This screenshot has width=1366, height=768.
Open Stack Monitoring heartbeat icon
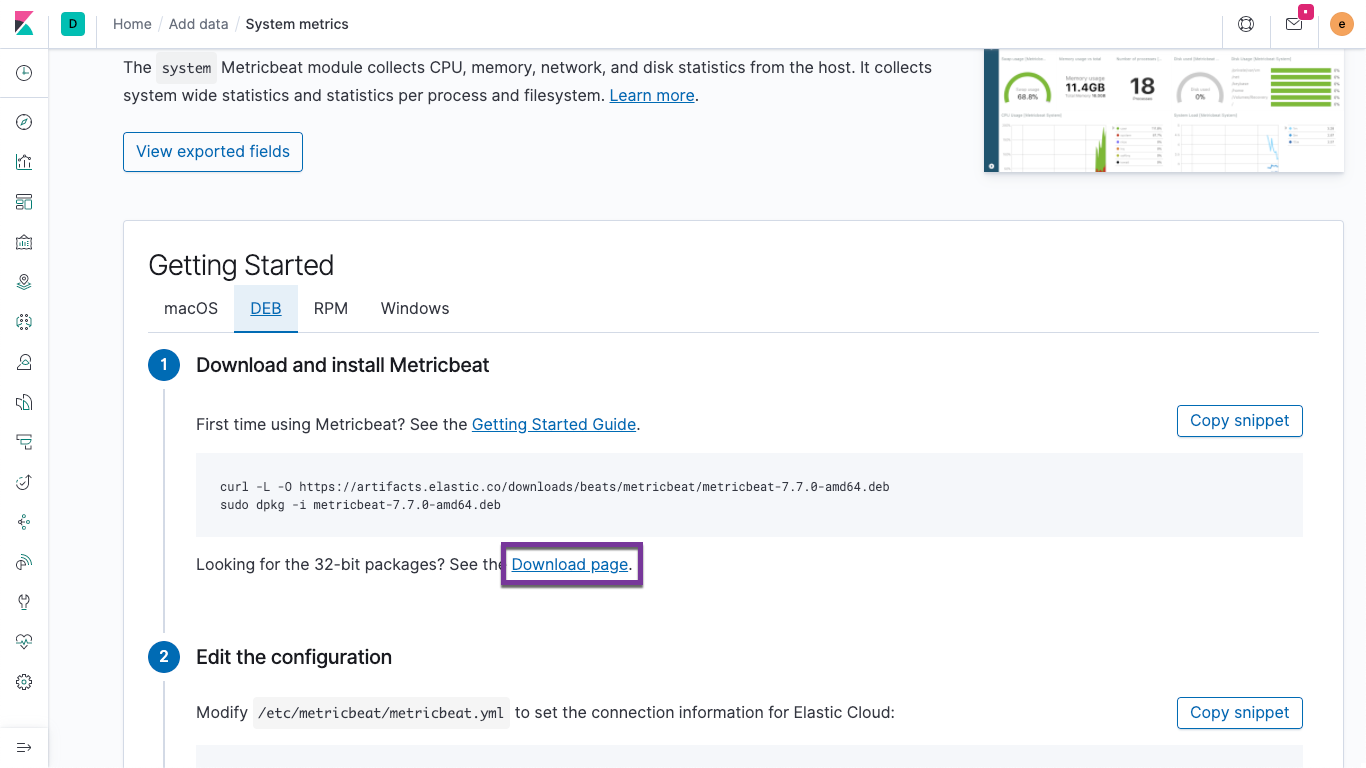coord(24,642)
